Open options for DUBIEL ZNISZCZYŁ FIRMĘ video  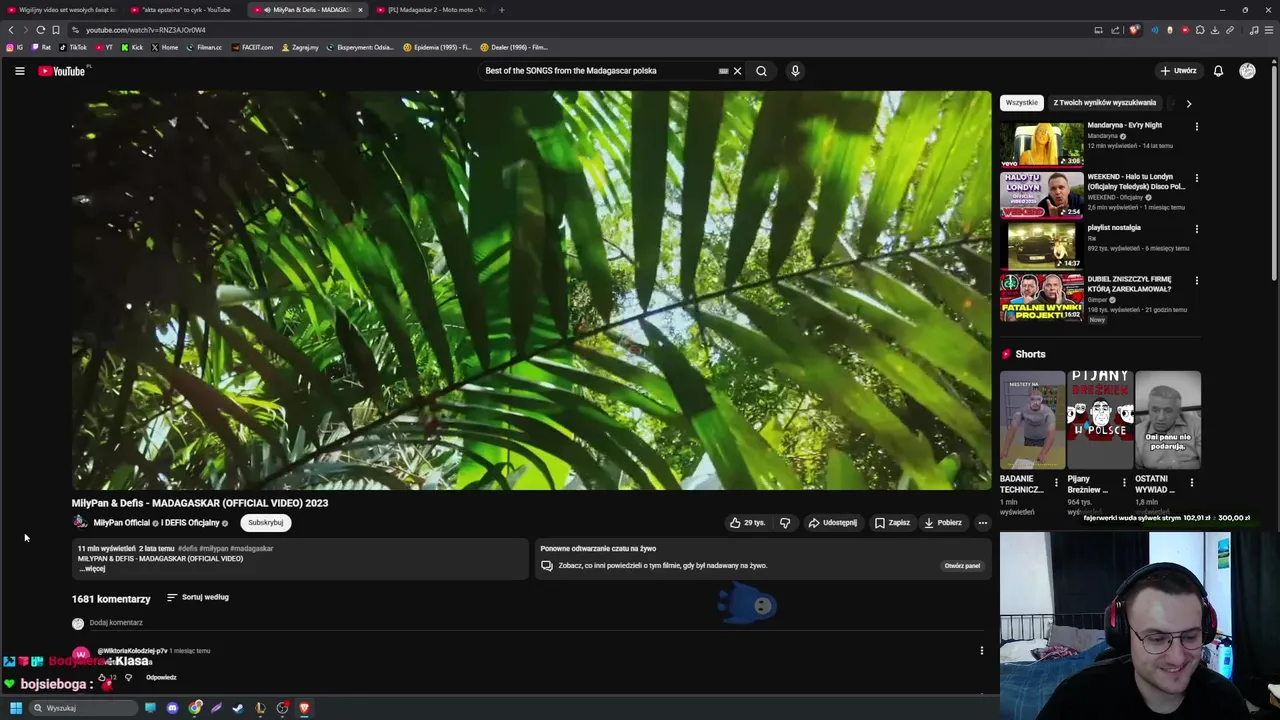(1196, 281)
